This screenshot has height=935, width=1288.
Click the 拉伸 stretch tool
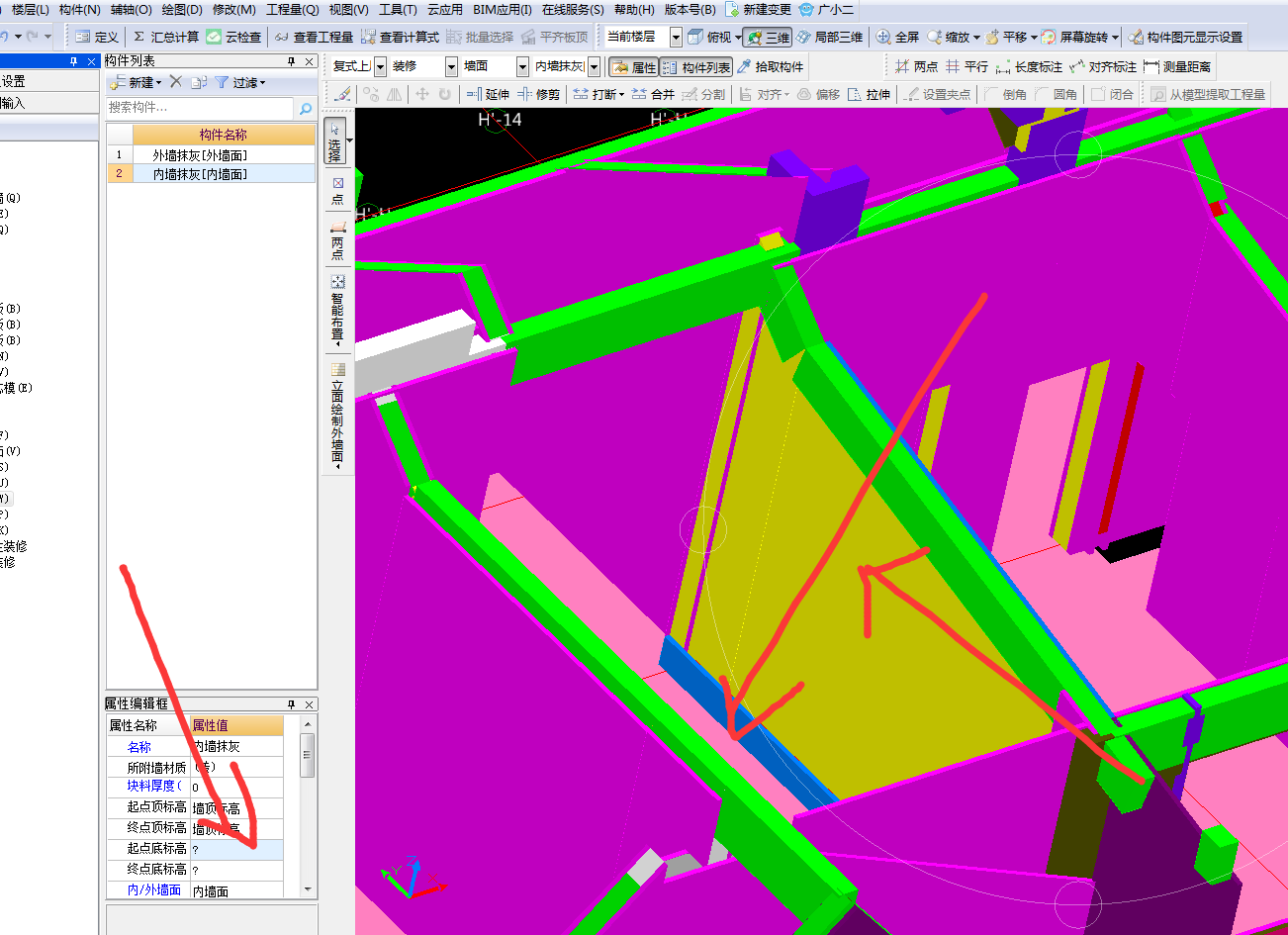[x=869, y=94]
